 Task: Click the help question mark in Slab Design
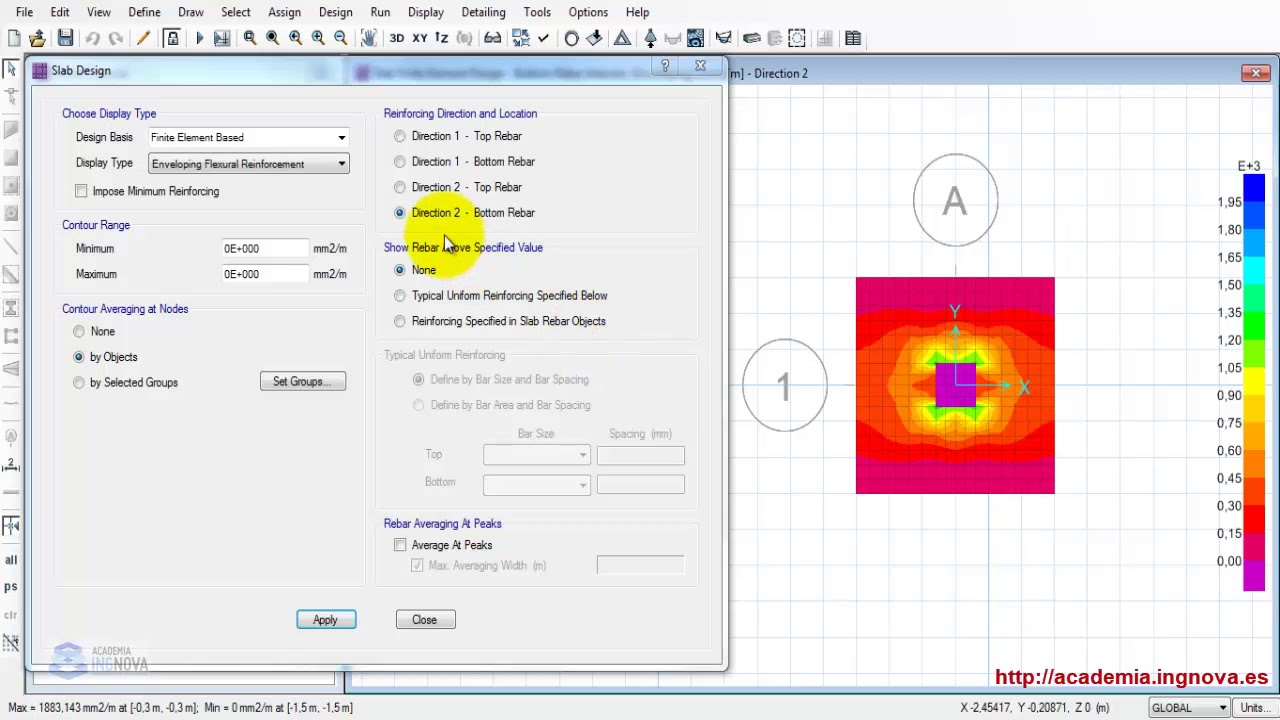click(x=665, y=67)
